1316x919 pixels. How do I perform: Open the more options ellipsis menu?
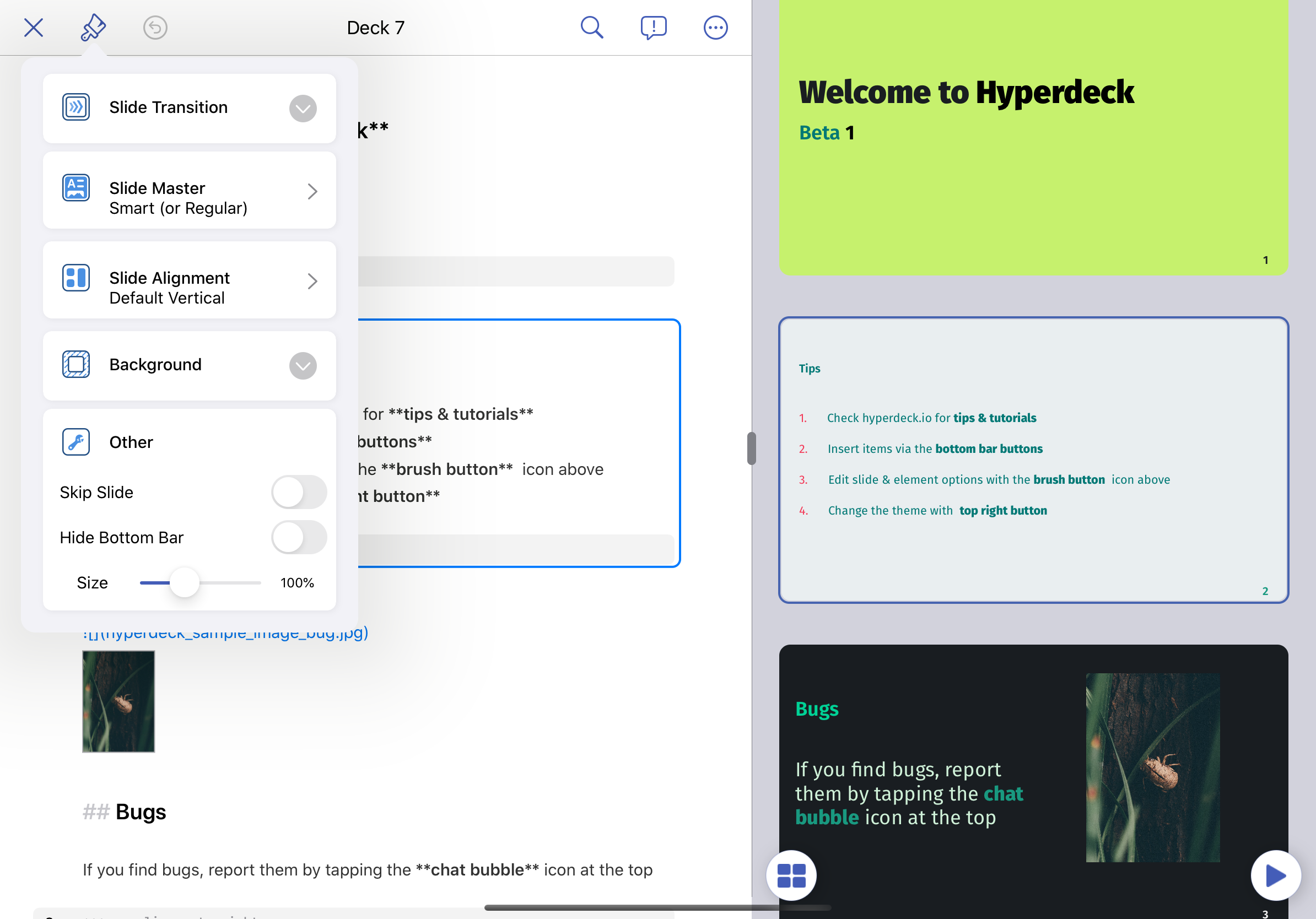pyautogui.click(x=715, y=28)
